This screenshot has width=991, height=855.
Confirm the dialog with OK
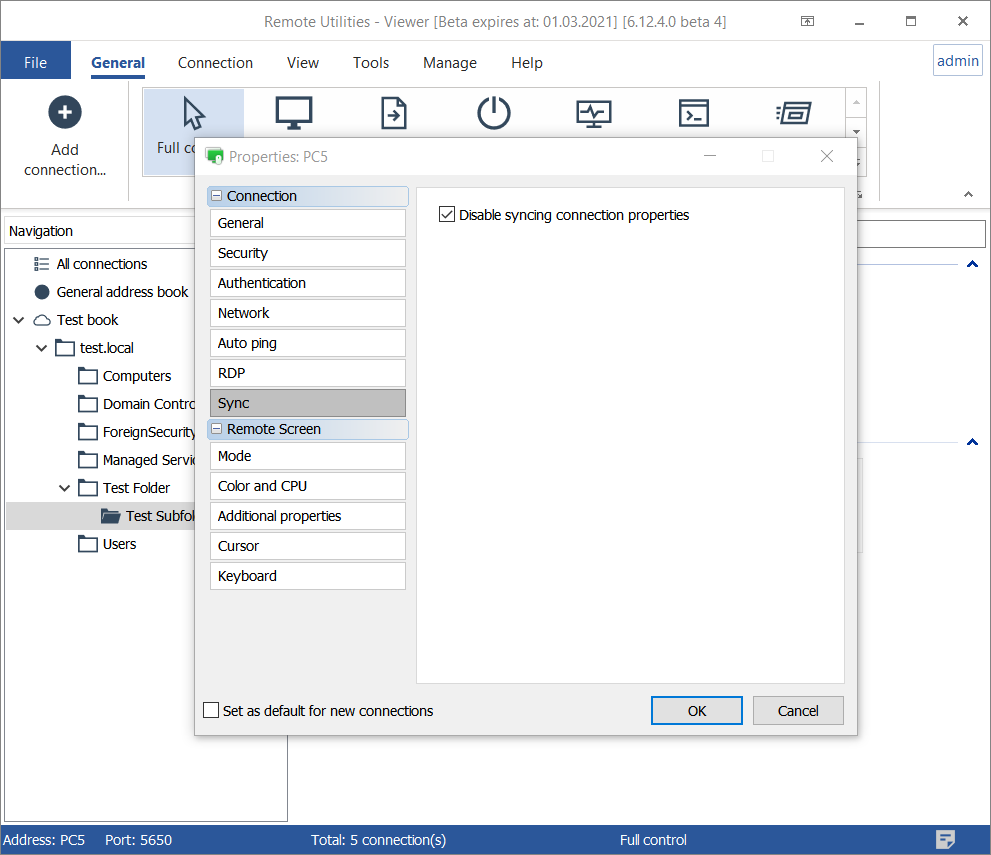(696, 711)
